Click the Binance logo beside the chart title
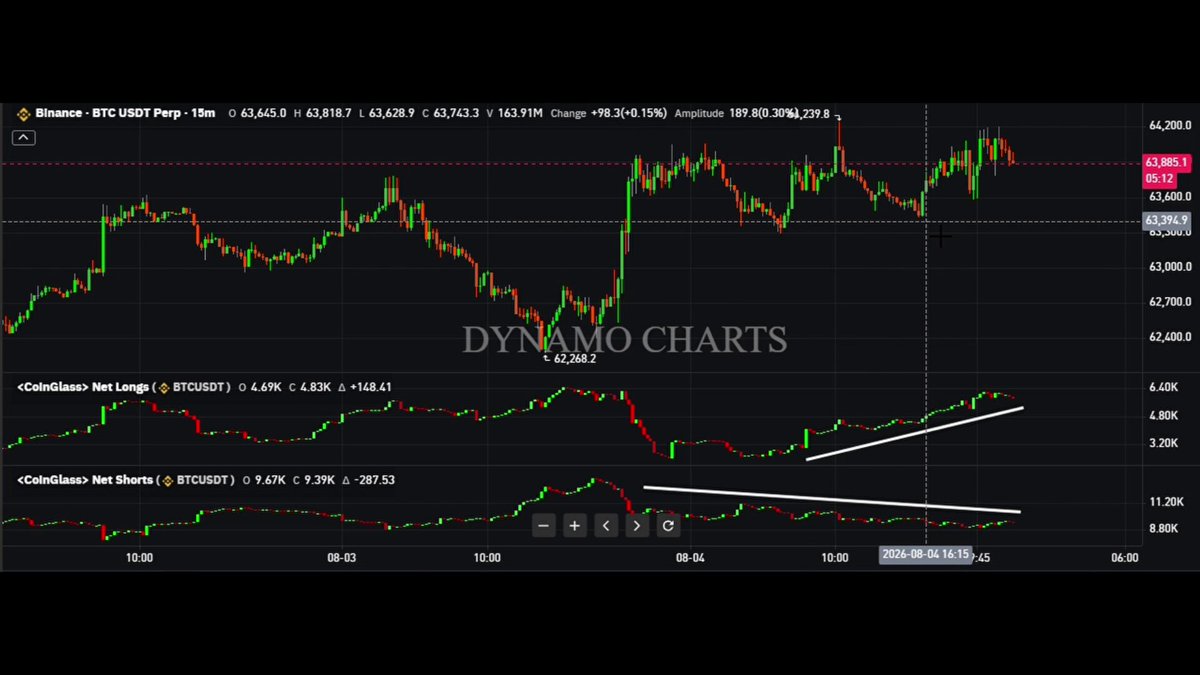The height and width of the screenshot is (675, 1200). point(22,113)
